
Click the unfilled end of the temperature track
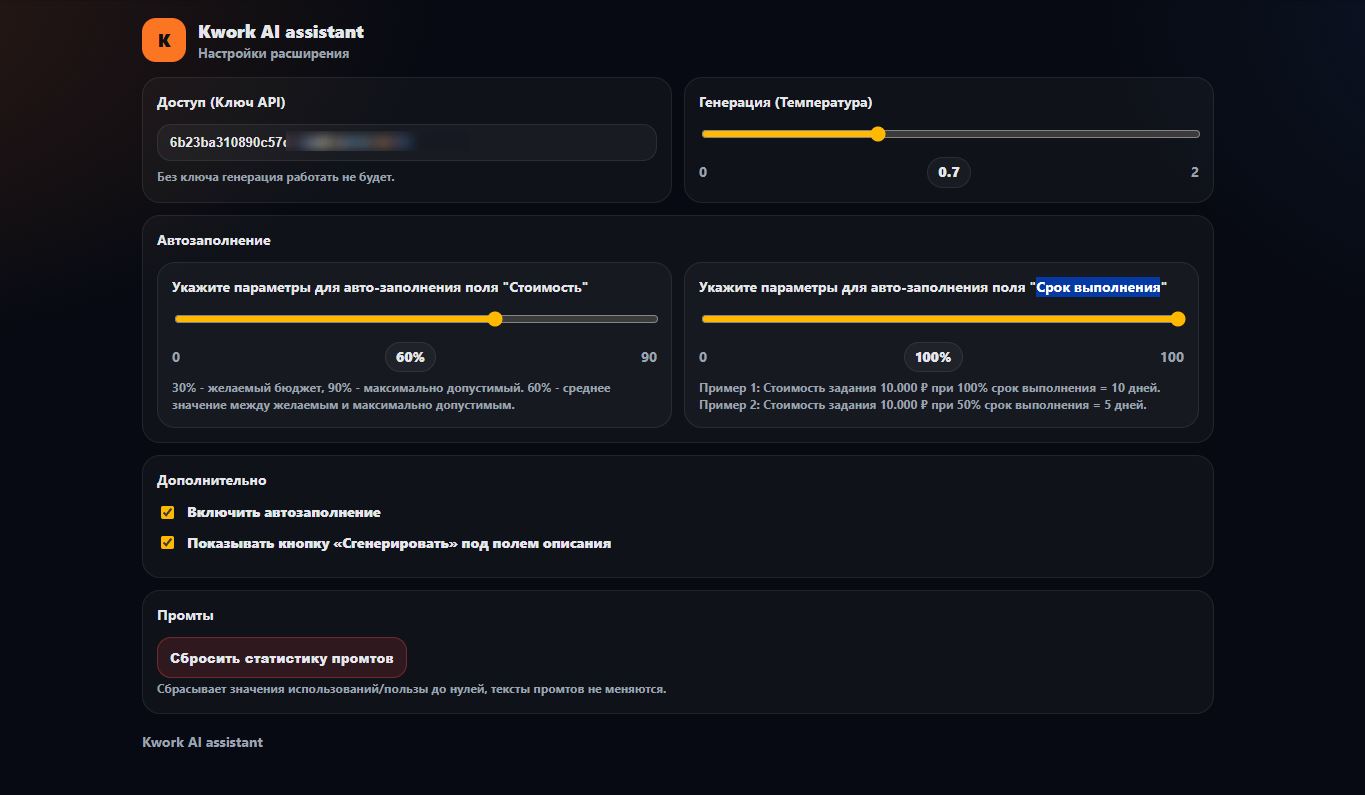[1100, 134]
